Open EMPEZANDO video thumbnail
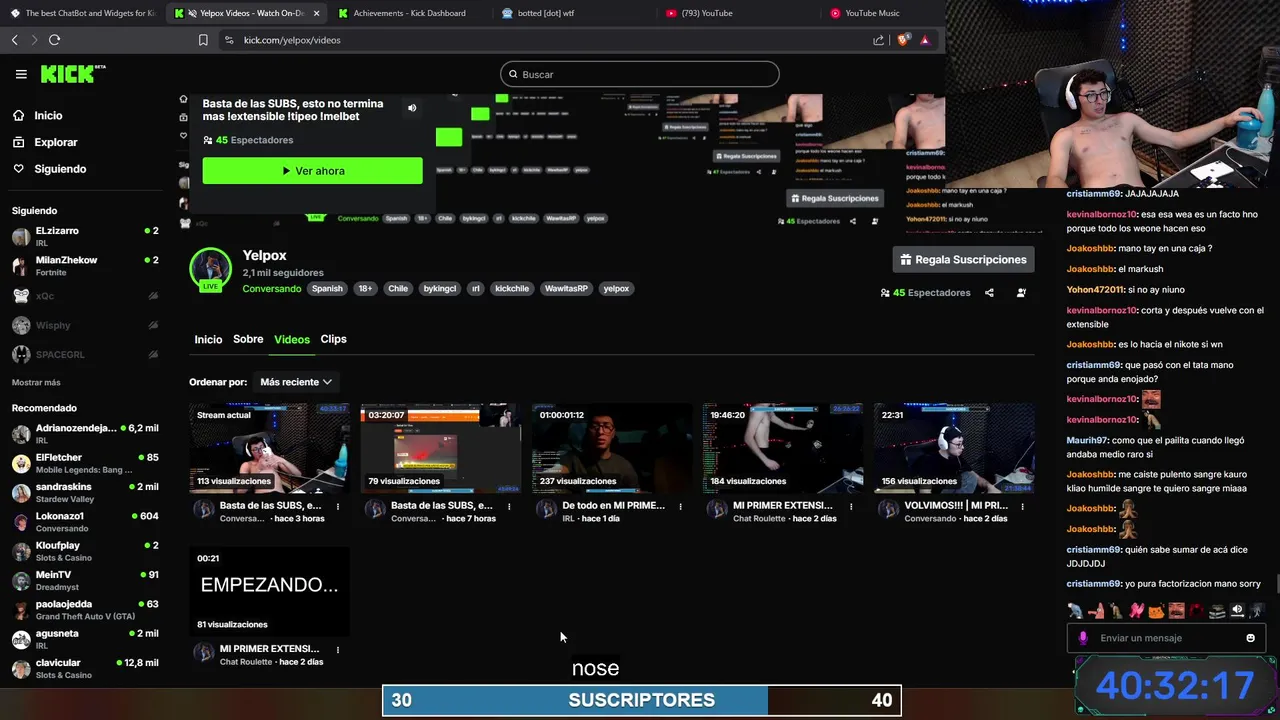1280x720 pixels. pos(269,591)
